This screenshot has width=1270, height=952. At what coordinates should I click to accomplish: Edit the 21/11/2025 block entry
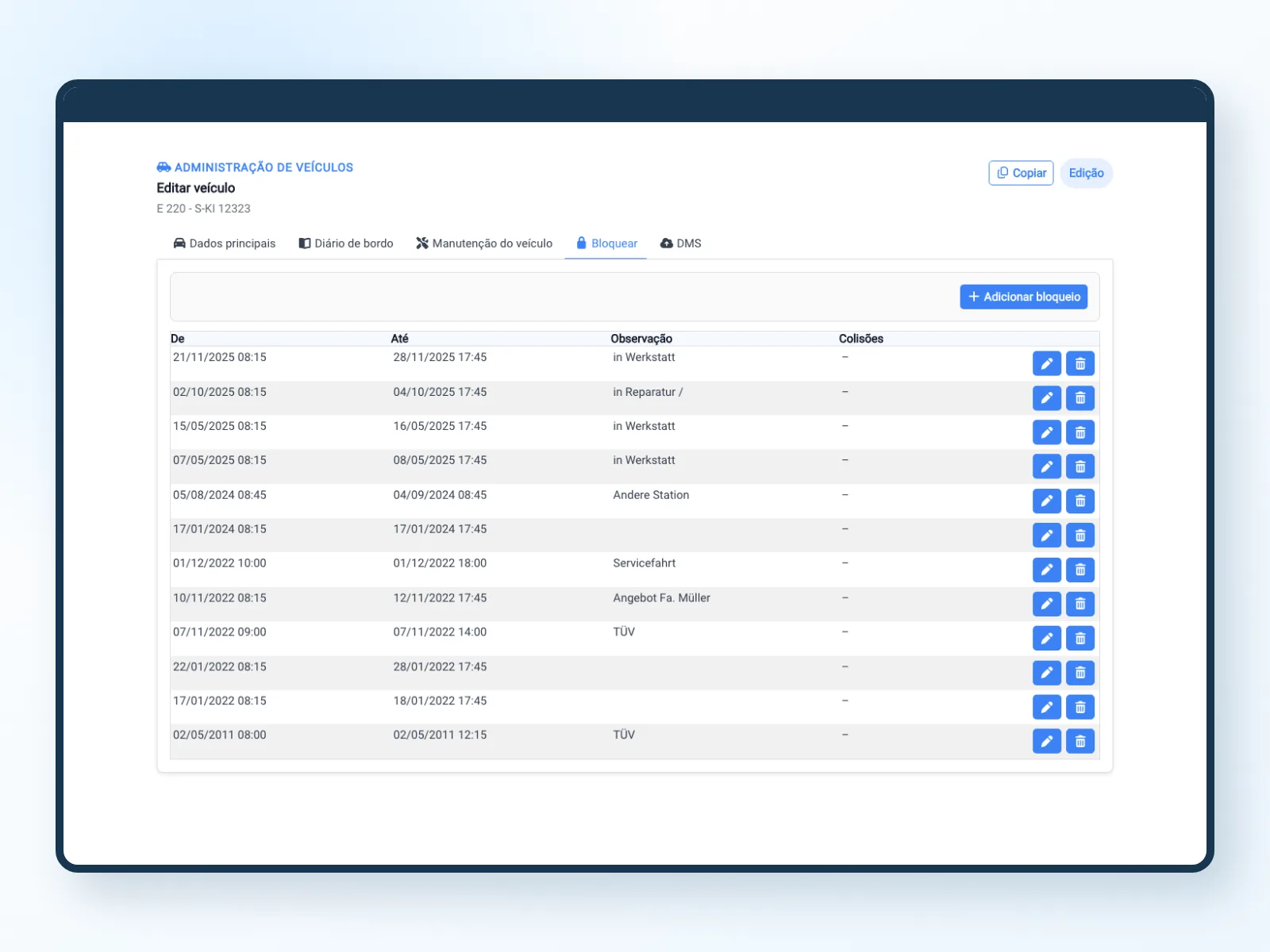tap(1047, 363)
